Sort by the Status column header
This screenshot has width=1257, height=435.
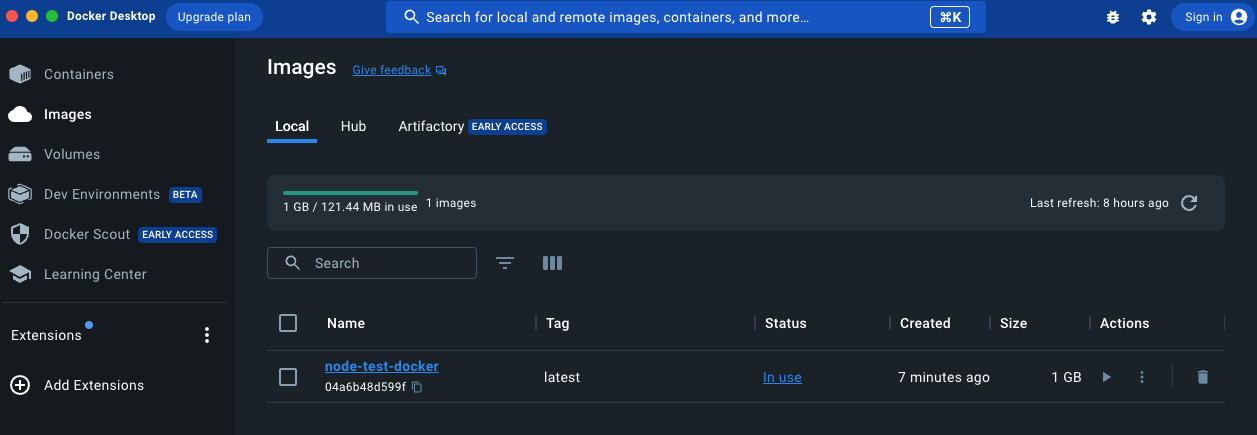(786, 323)
